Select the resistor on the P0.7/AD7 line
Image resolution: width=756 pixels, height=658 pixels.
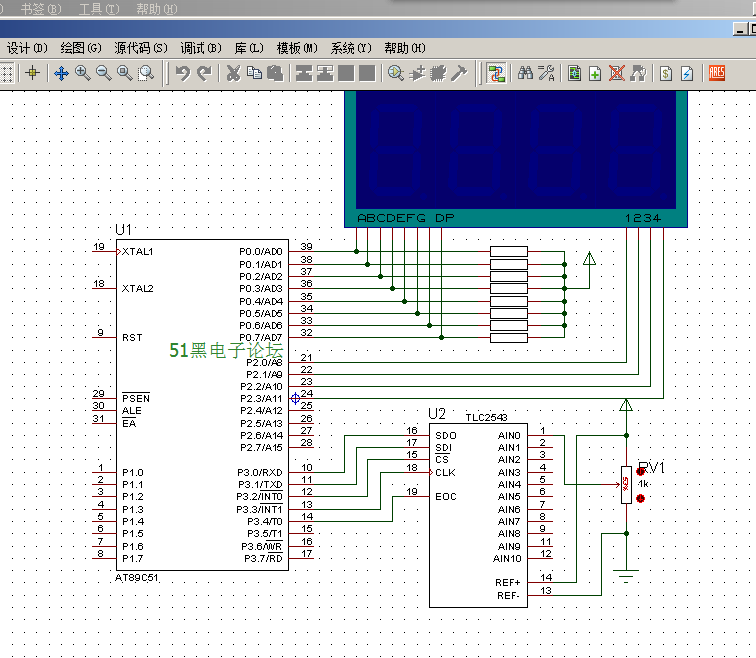tap(509, 337)
